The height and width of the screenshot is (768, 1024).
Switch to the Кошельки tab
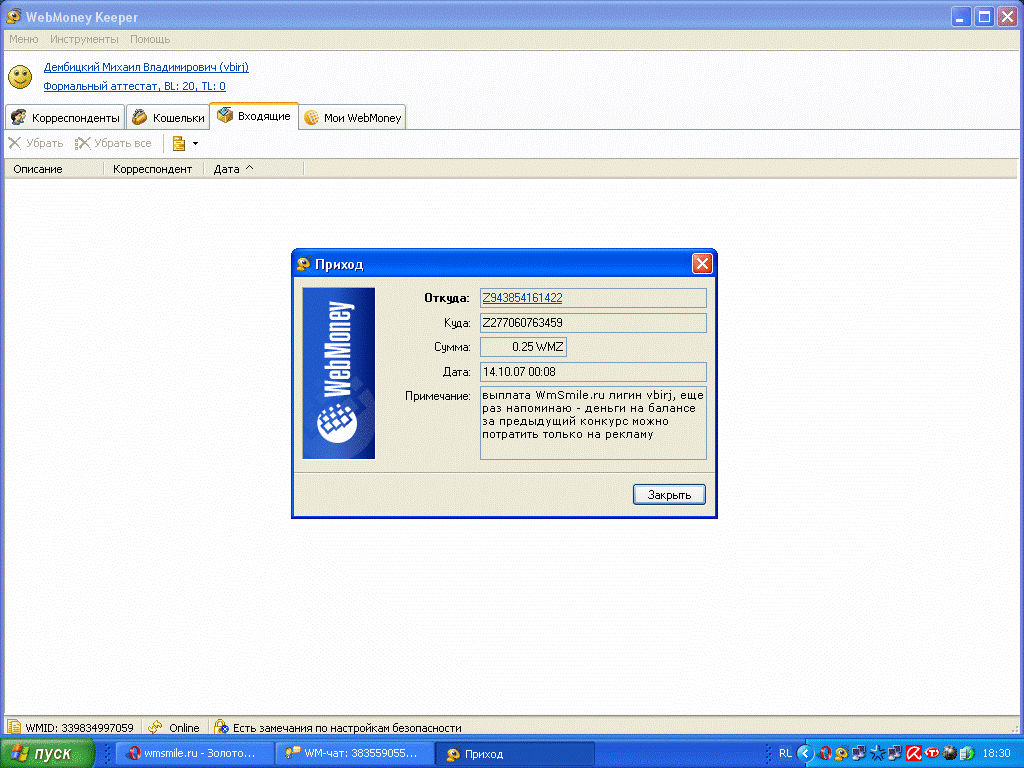click(x=168, y=117)
